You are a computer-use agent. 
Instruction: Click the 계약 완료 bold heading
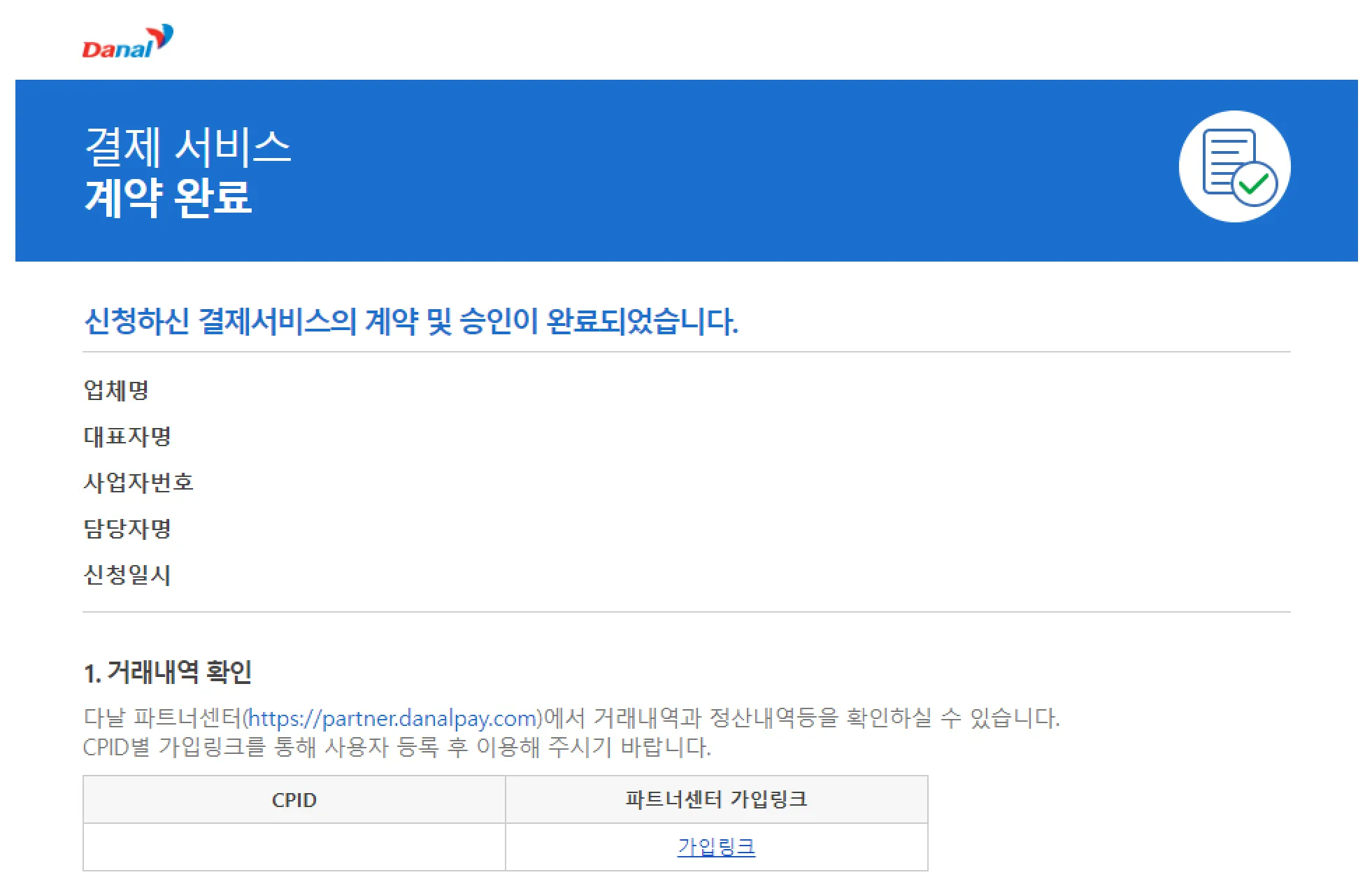[x=168, y=197]
